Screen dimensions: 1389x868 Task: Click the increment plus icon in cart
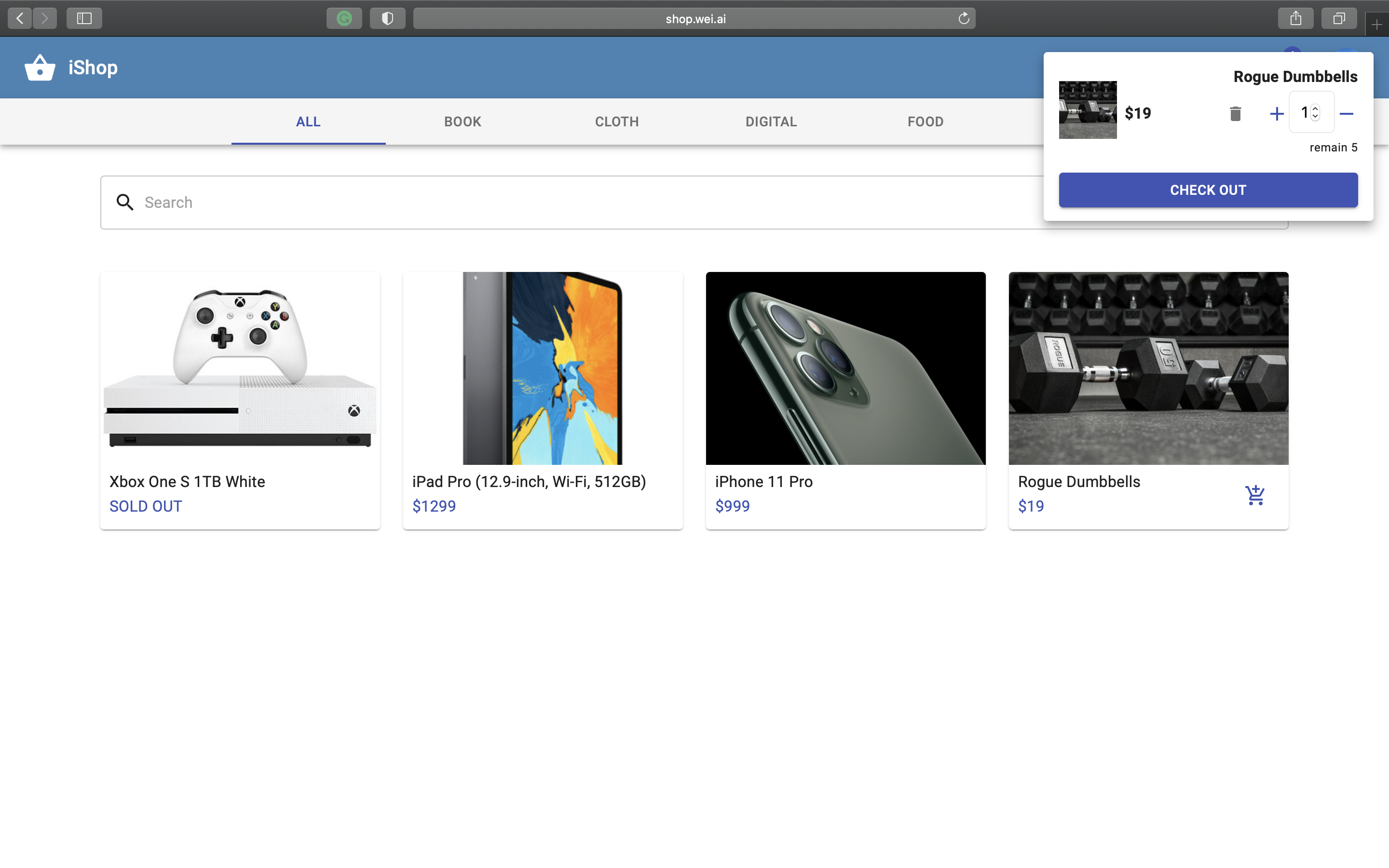[1277, 113]
